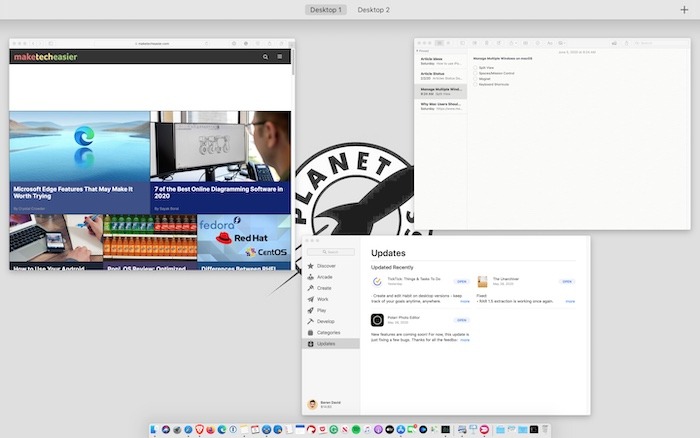Open hamburger menu on maketecheasier page
Screen dimensions: 700x438
click(279, 57)
